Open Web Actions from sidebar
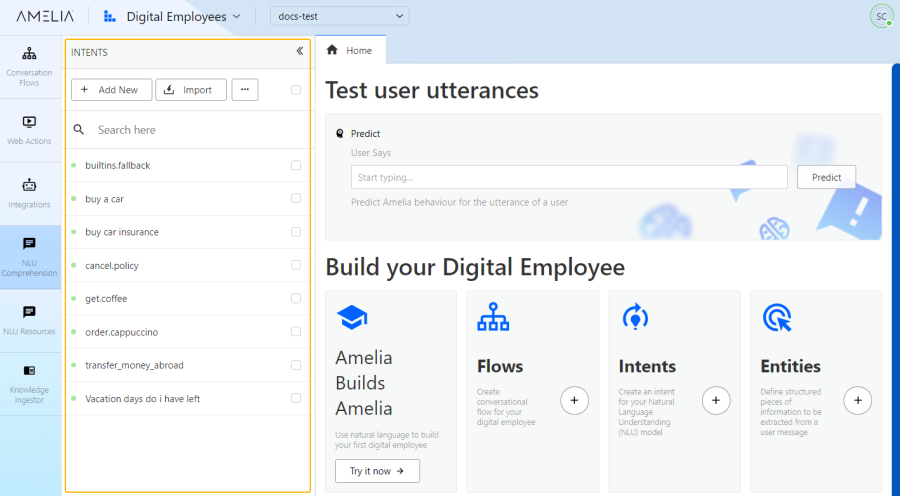This screenshot has height=496, width=900. coord(29,130)
